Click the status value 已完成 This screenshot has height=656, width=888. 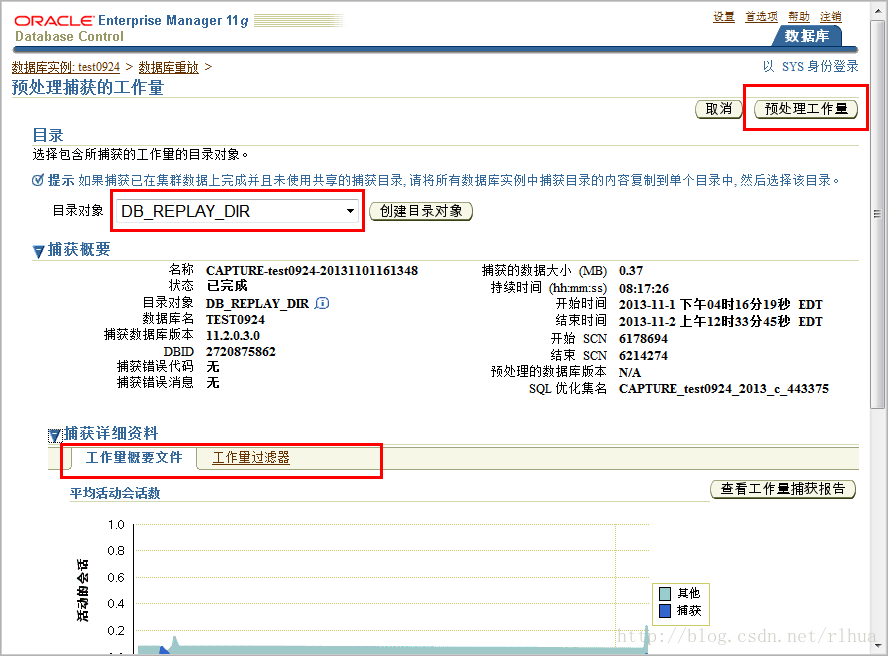coord(227,286)
